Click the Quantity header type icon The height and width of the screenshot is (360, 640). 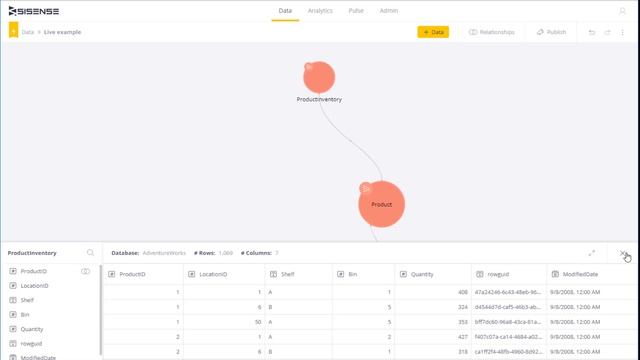click(x=403, y=274)
